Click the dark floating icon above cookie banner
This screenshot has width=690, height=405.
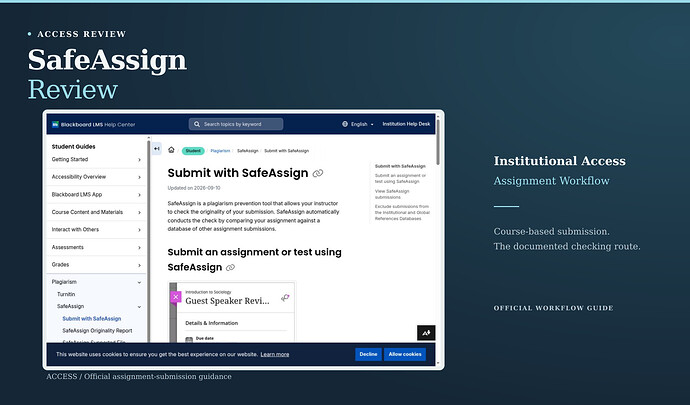tap(426, 333)
